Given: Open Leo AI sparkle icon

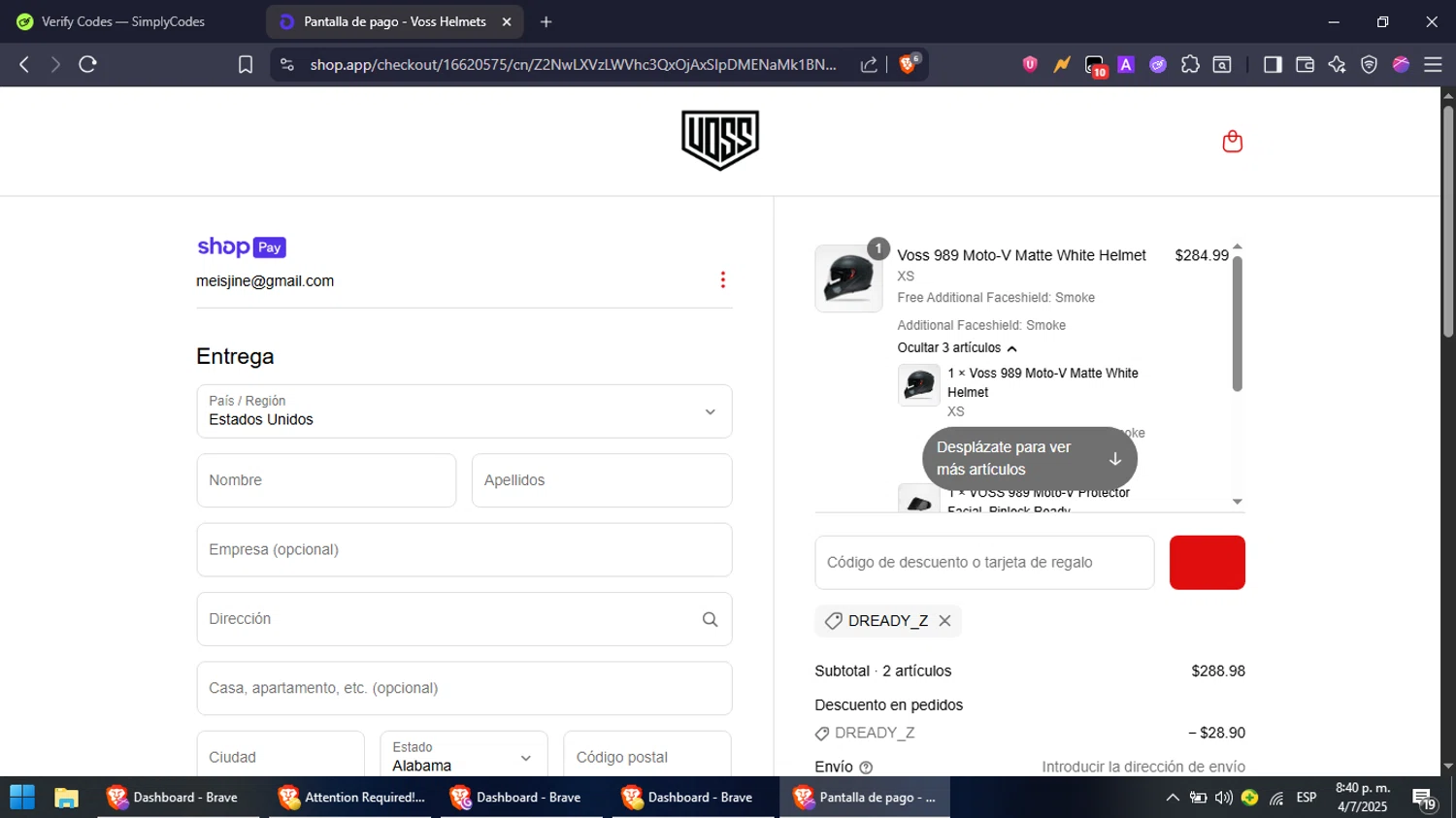Looking at the screenshot, I should tap(1337, 64).
